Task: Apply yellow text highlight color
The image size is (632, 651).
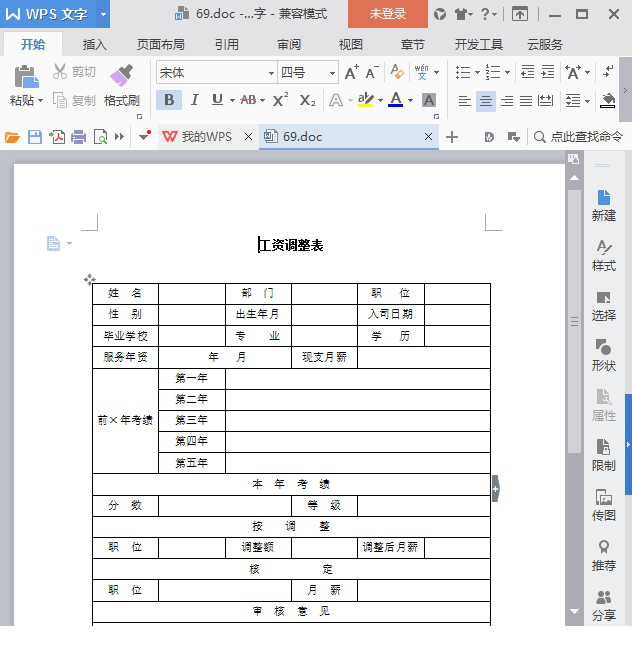Action: [x=365, y=100]
